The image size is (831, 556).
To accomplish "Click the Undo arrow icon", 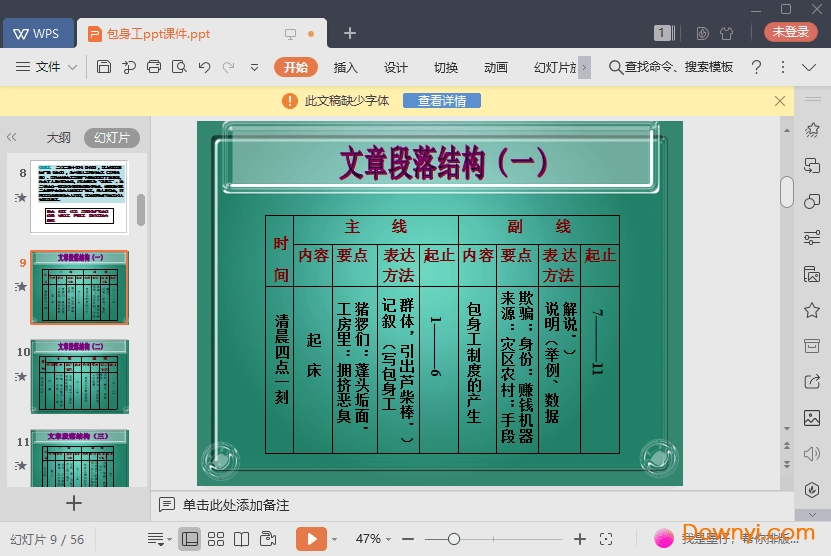I will click(204, 67).
